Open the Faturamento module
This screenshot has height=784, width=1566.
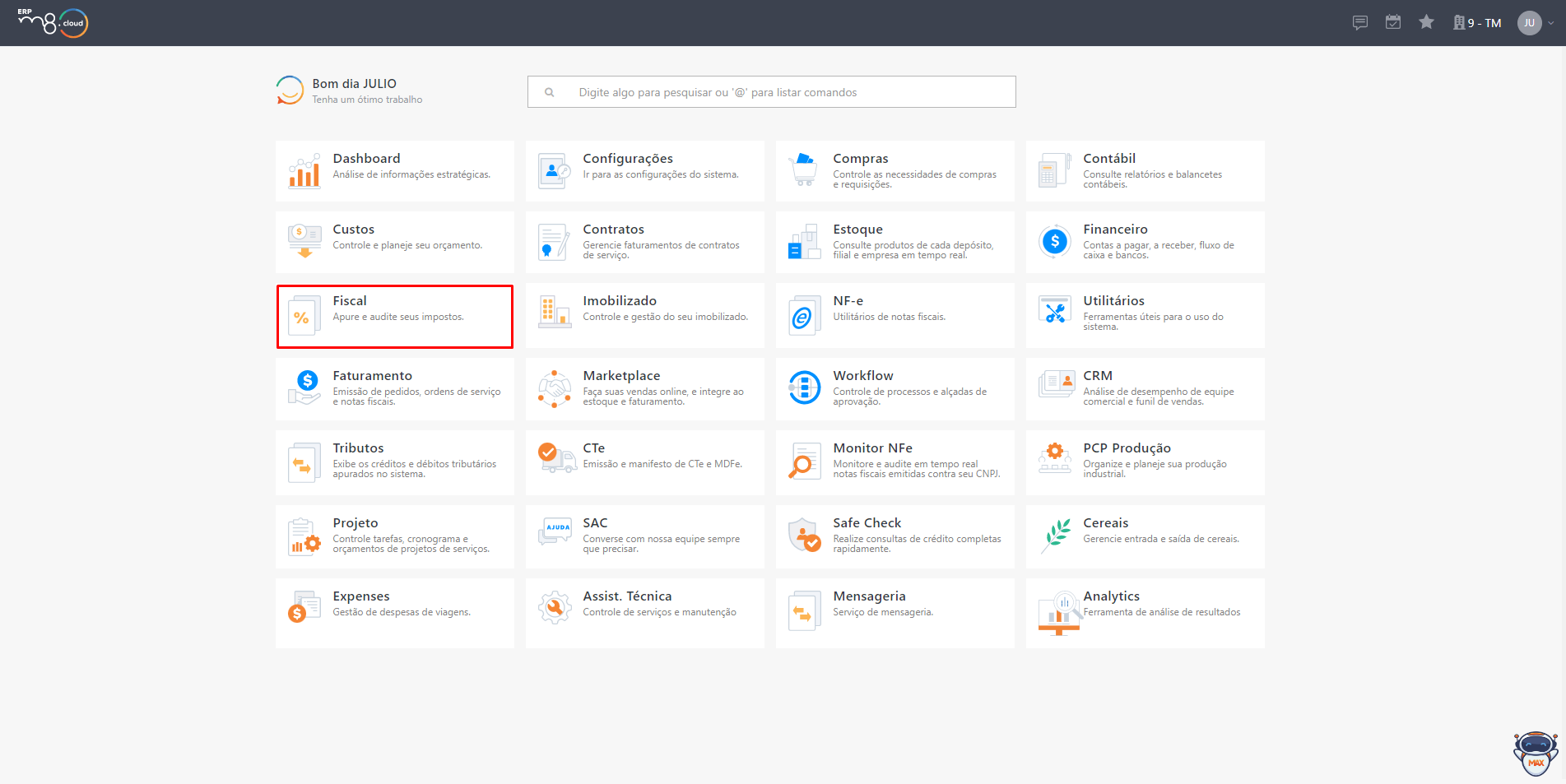coord(395,388)
